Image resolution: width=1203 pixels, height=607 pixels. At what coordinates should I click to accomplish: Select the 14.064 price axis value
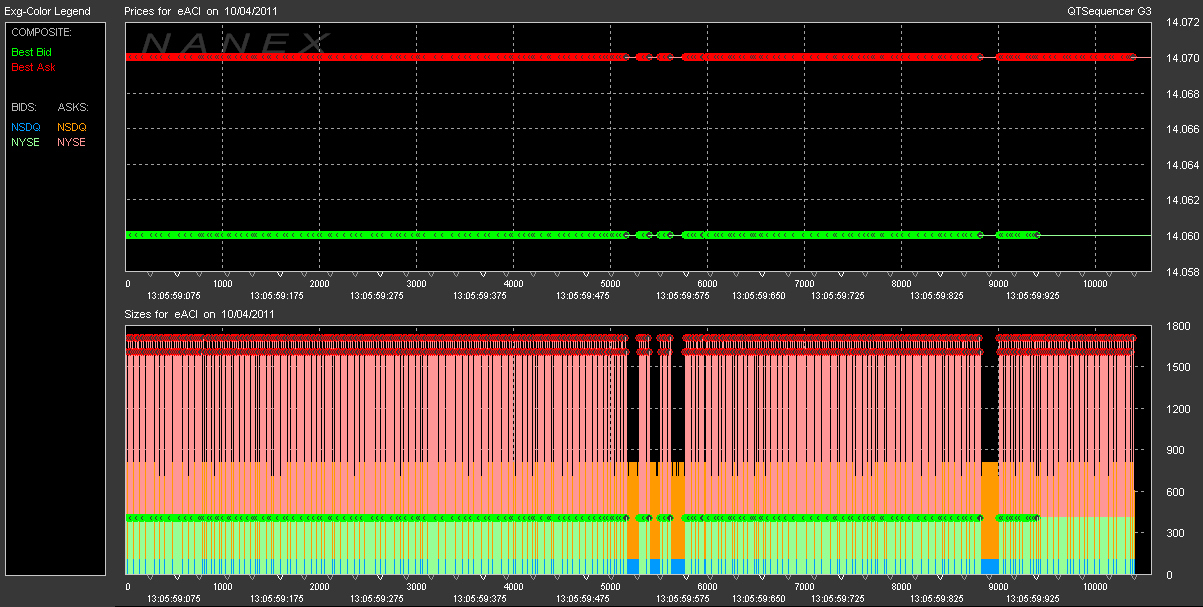[x=1183, y=165]
